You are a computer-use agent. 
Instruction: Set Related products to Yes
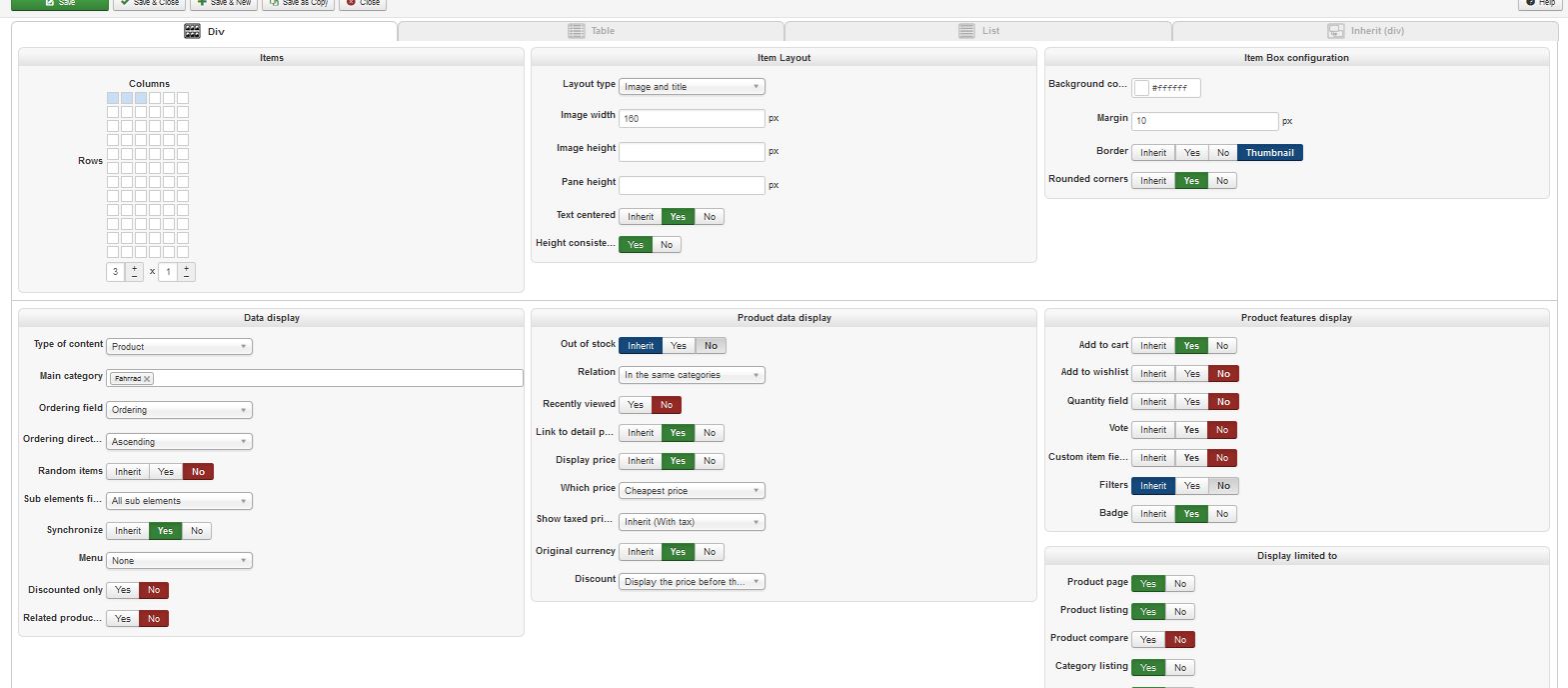[123, 619]
